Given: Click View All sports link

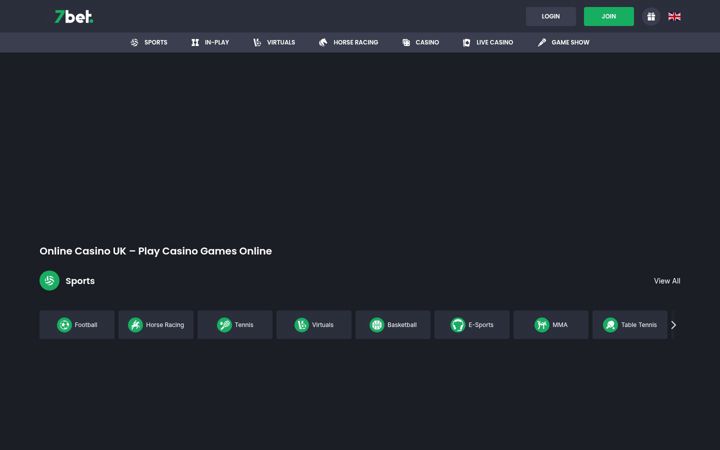Looking at the screenshot, I should point(667,281).
